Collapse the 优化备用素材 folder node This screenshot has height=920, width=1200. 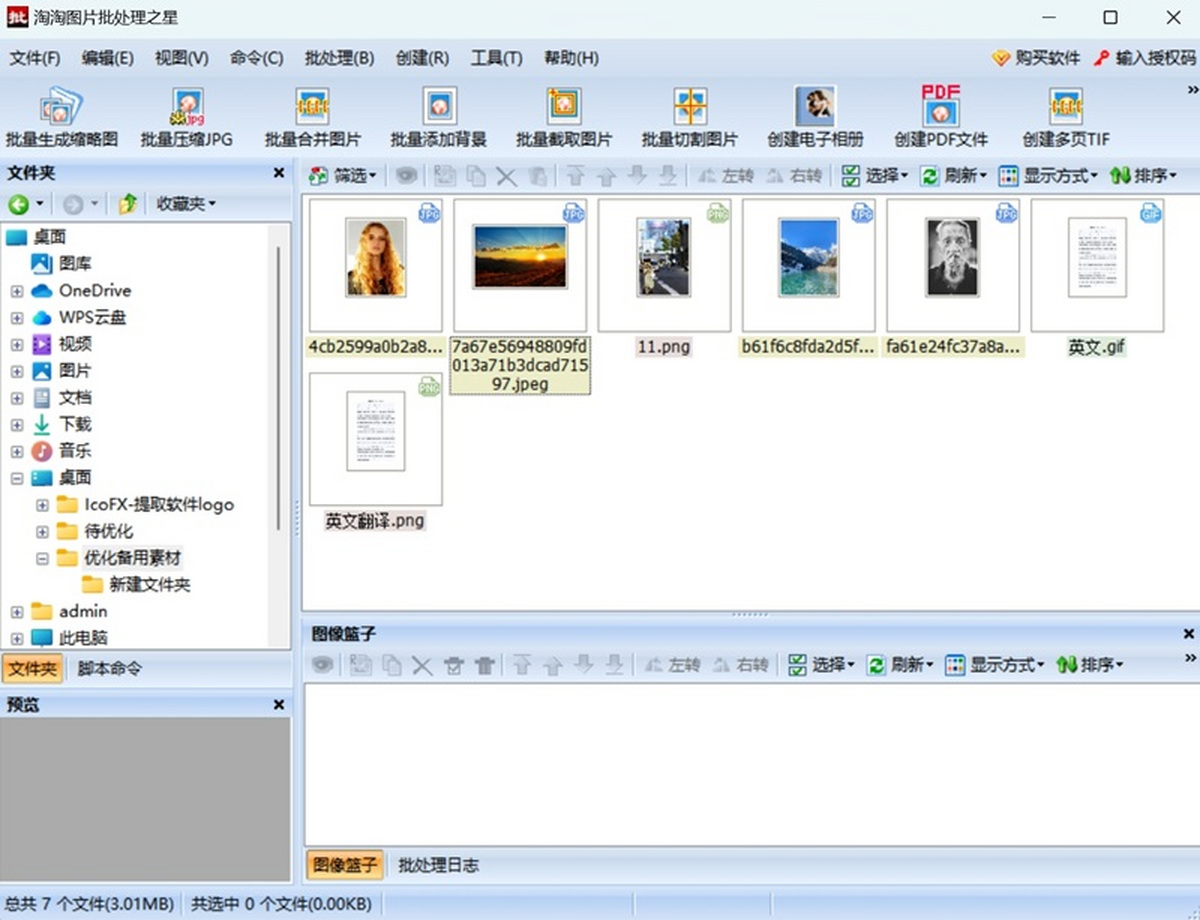pos(43,558)
